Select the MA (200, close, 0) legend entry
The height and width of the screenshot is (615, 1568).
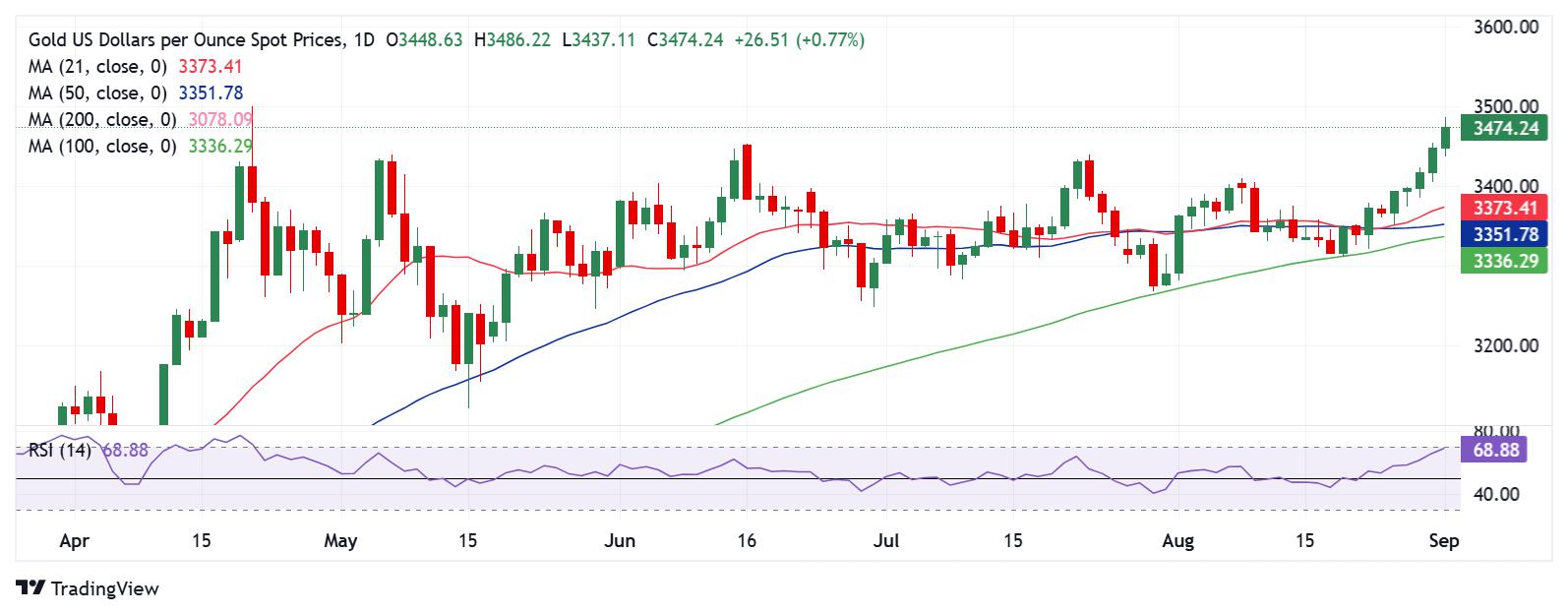click(102, 120)
